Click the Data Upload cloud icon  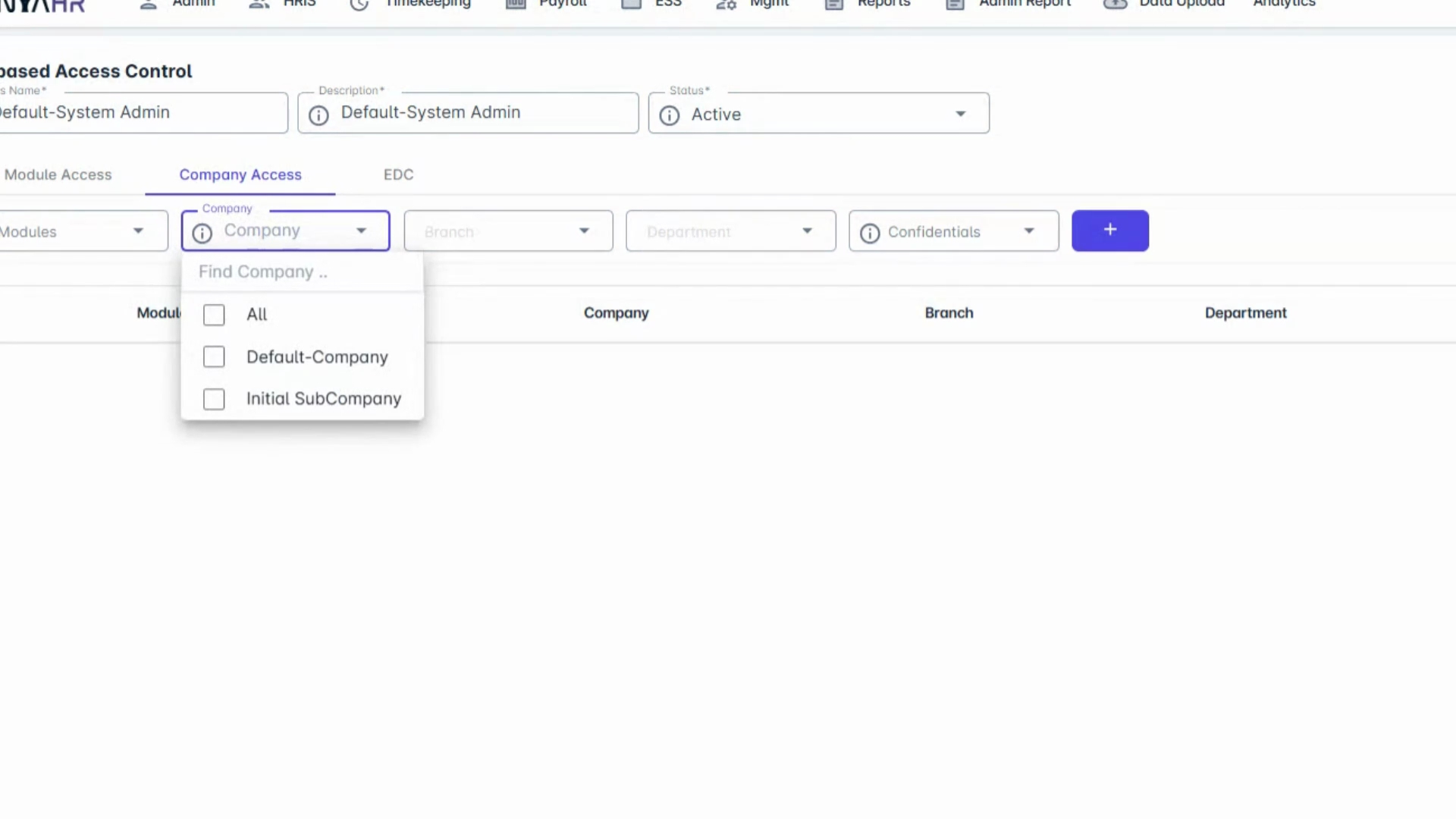pyautogui.click(x=1115, y=4)
